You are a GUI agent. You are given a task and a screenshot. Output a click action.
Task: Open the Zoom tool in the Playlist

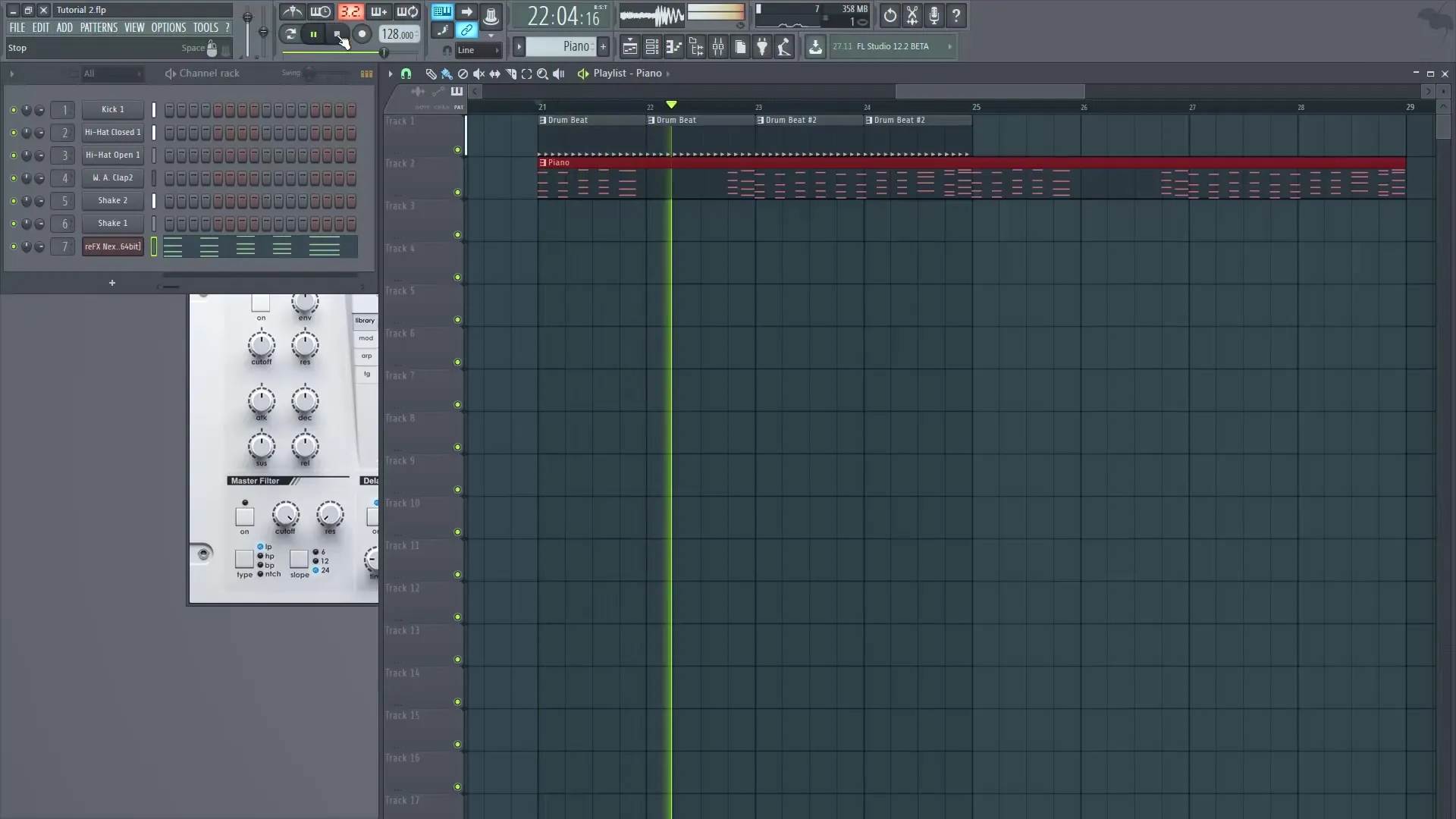[x=543, y=74]
